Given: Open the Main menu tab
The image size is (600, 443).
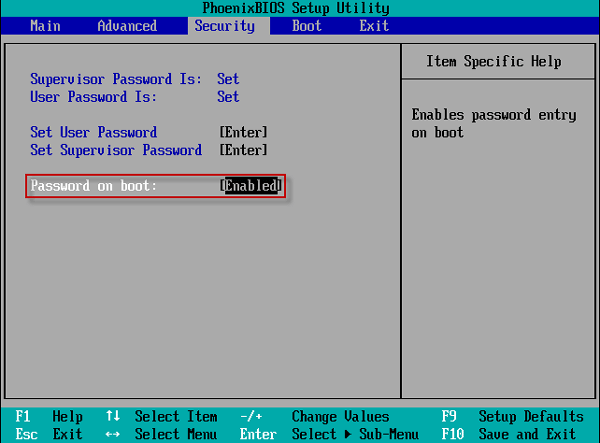Looking at the screenshot, I should coord(45,26).
